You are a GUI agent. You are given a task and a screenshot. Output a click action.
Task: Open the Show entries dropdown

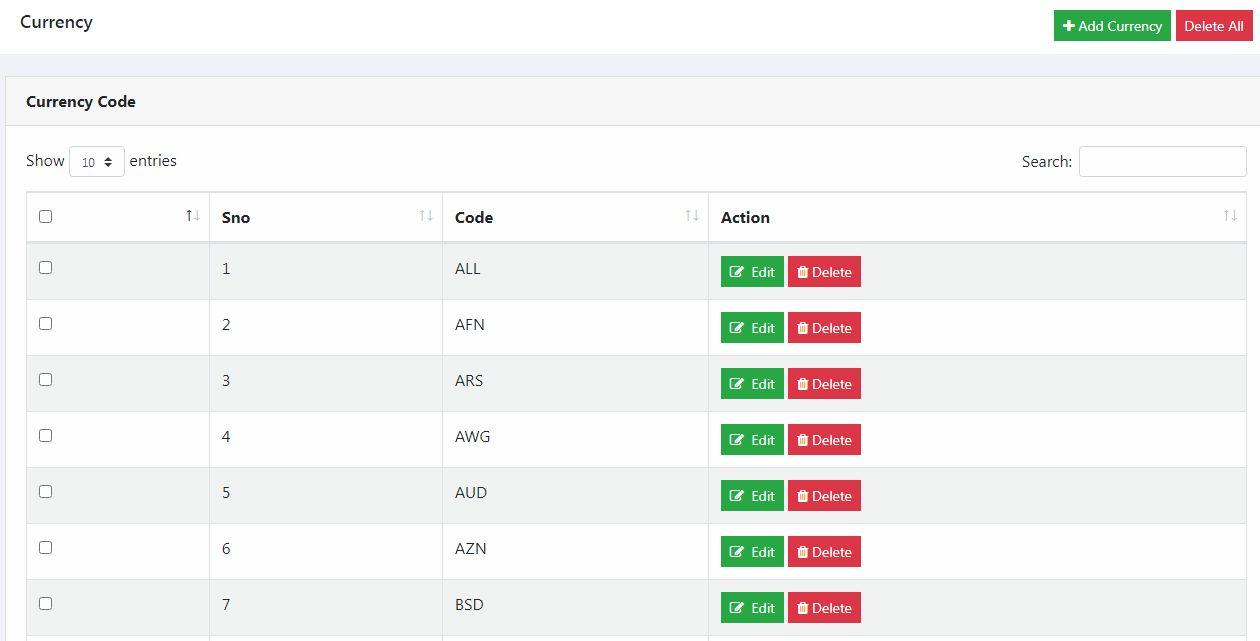coord(97,162)
